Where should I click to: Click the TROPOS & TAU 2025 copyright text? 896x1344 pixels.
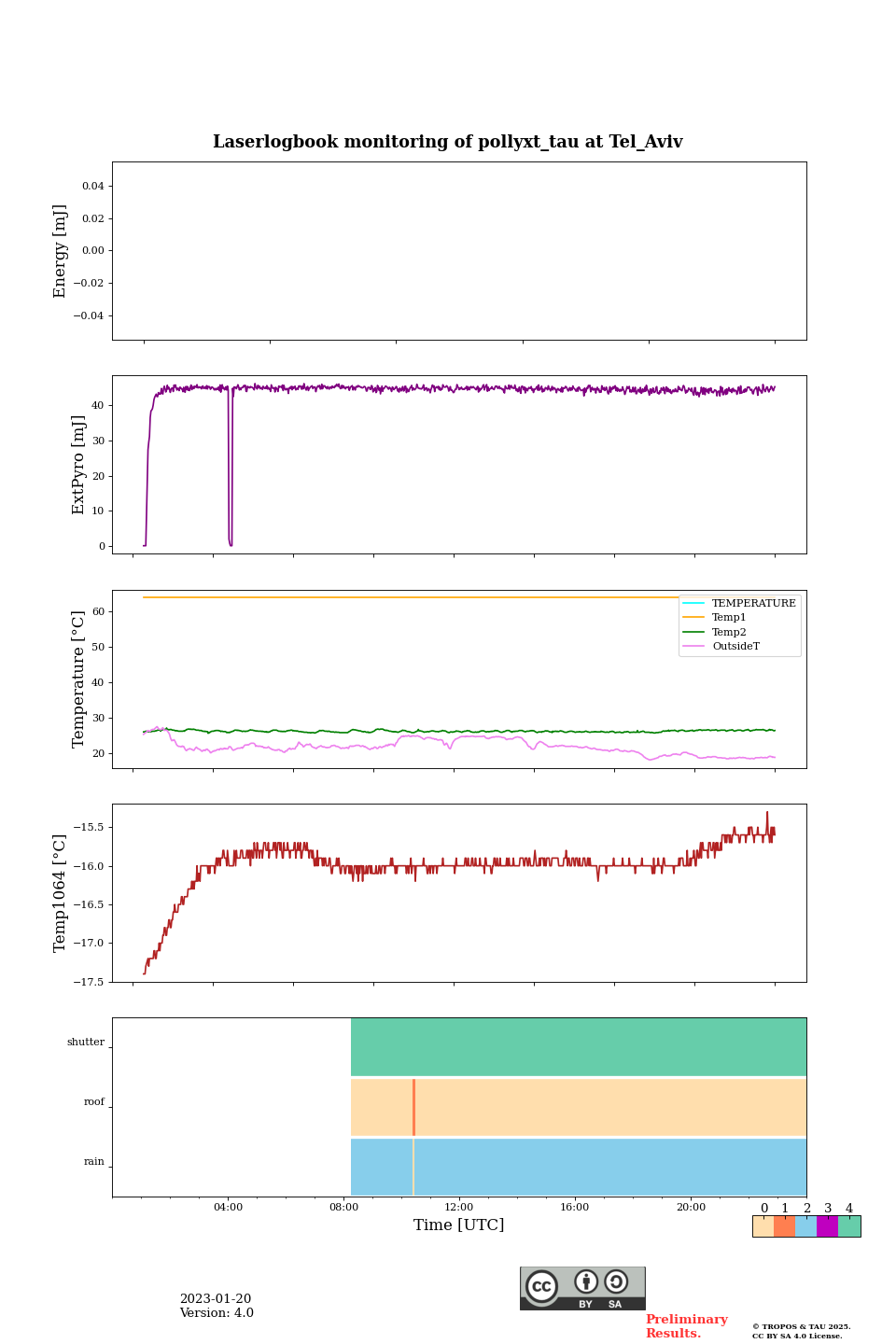click(x=802, y=1326)
